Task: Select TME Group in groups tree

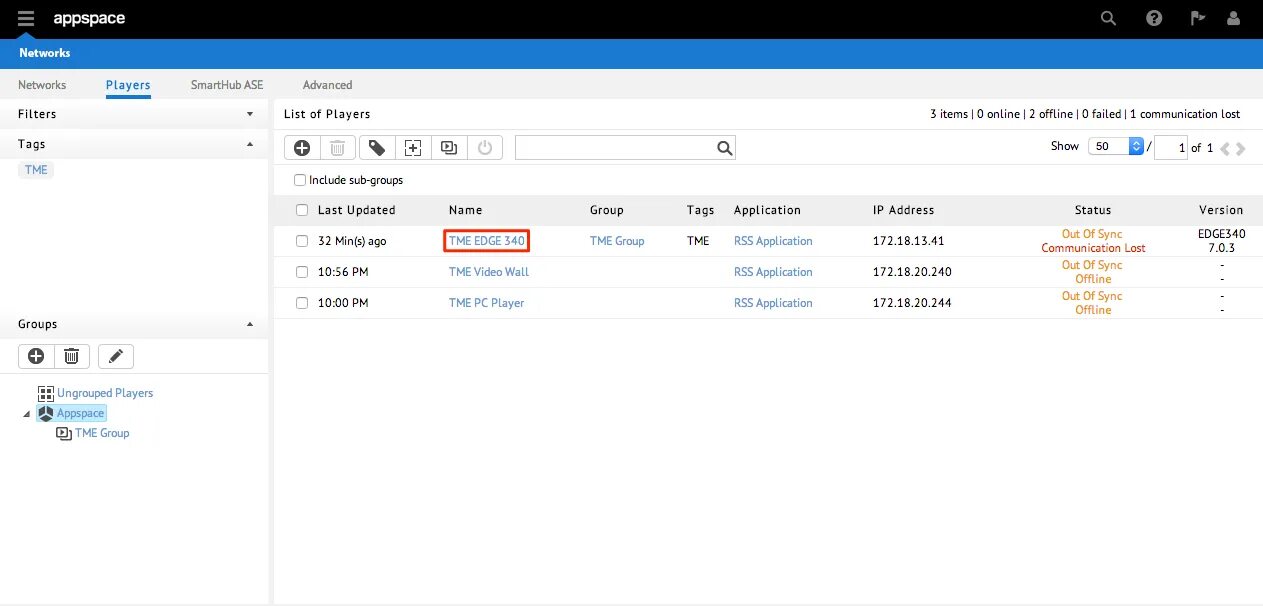Action: point(102,433)
